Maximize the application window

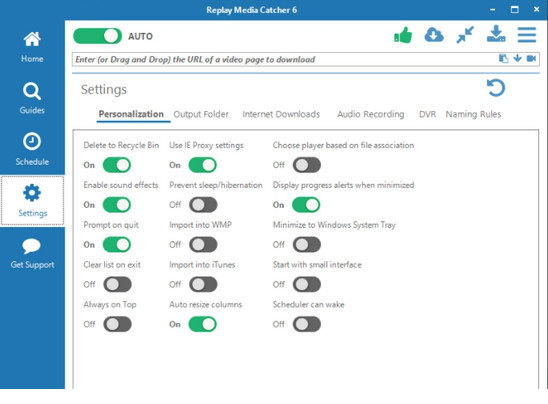(x=514, y=9)
